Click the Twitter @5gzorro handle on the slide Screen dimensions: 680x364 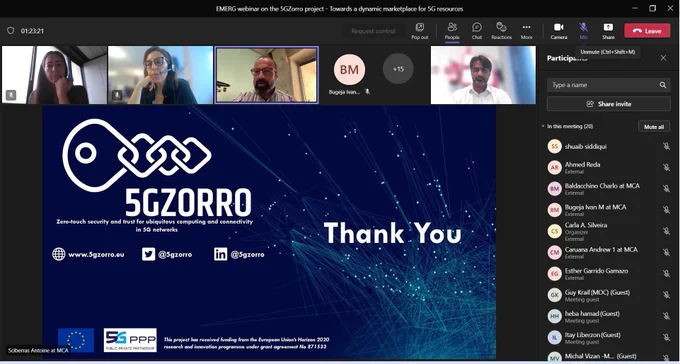pyautogui.click(x=175, y=255)
